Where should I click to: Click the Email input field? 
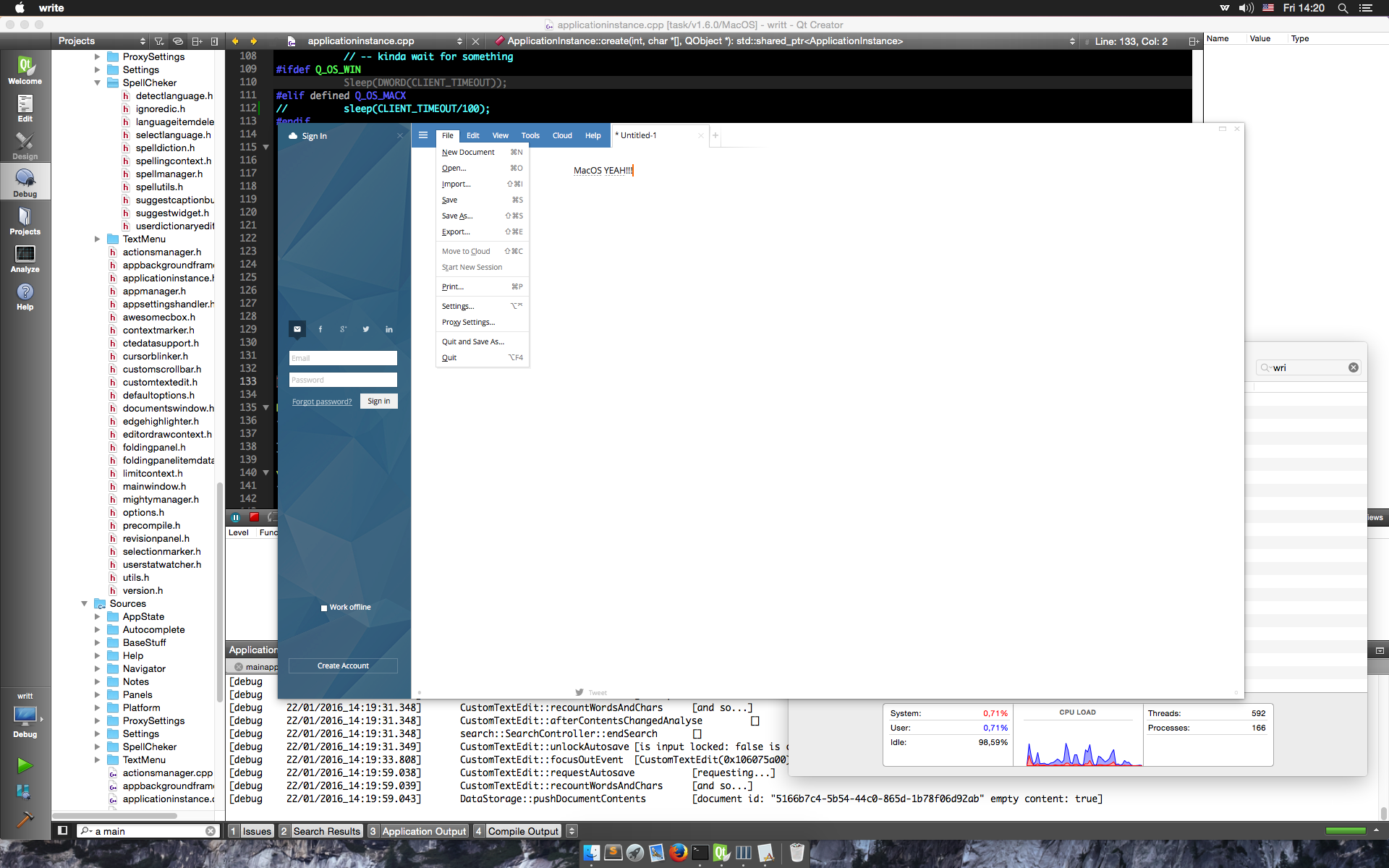click(x=343, y=358)
